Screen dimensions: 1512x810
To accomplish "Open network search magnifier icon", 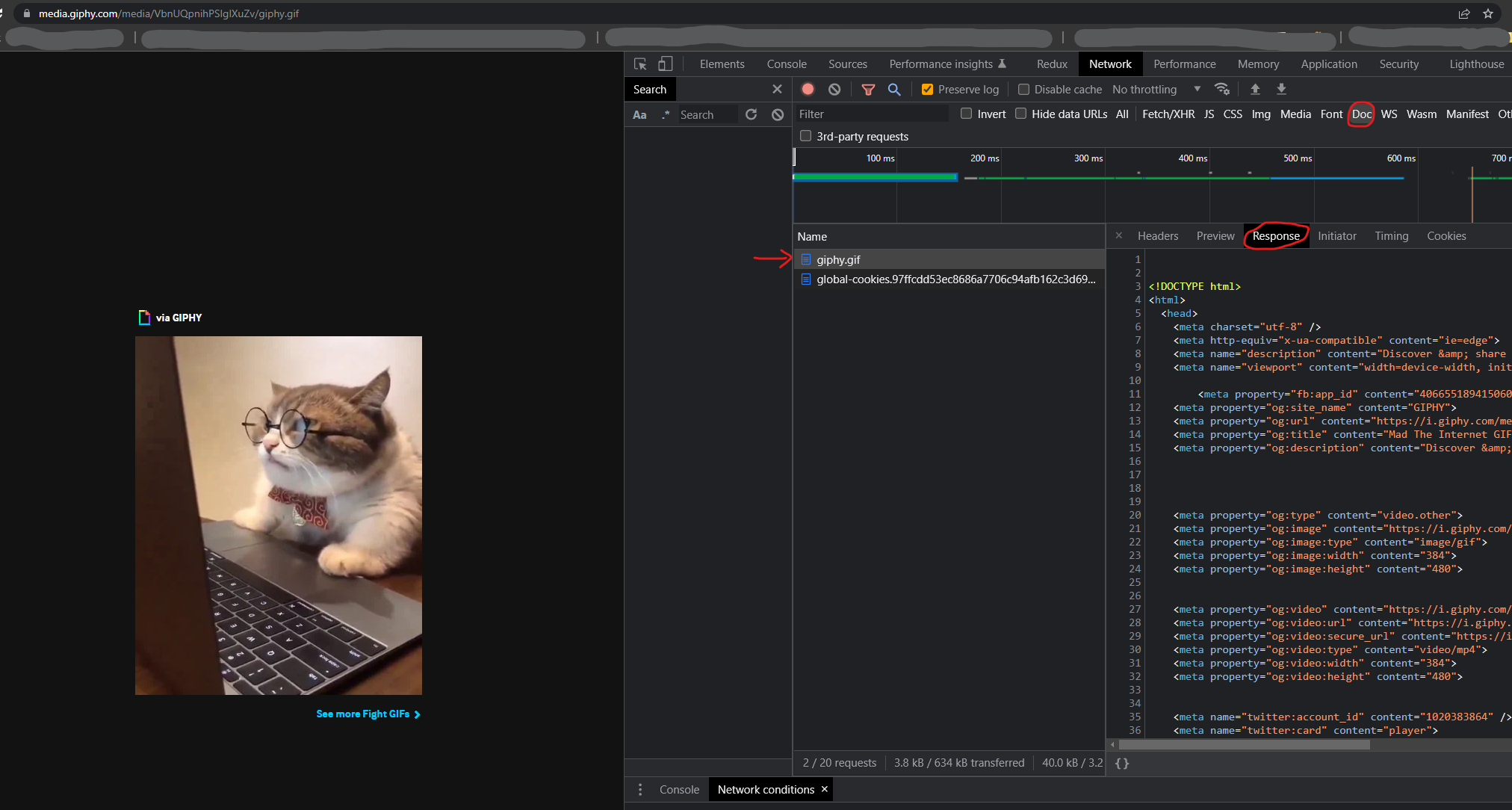I will [894, 89].
